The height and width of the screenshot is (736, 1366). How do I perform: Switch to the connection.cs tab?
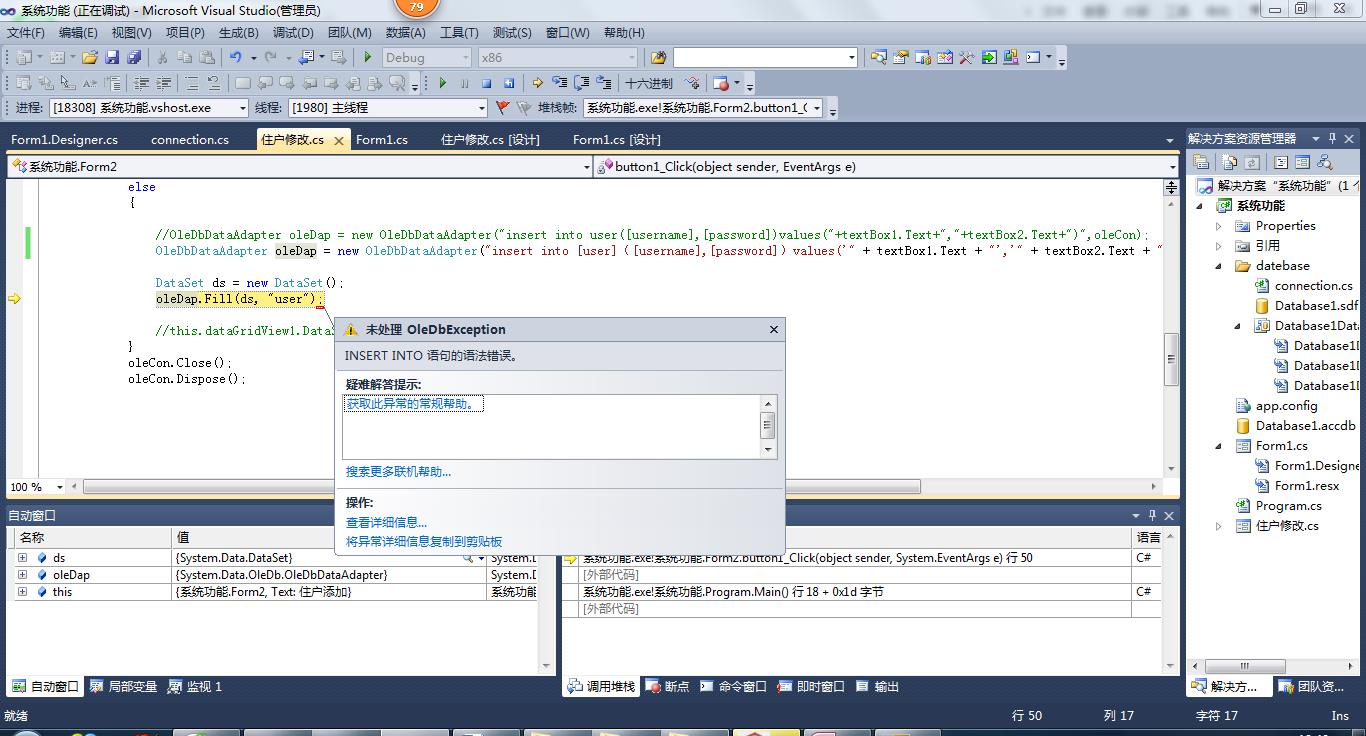pos(190,140)
